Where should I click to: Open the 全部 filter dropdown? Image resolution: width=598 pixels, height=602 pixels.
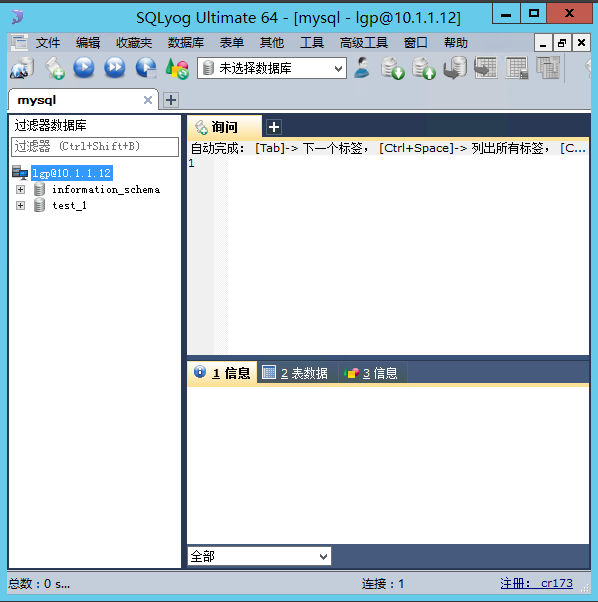(259, 556)
